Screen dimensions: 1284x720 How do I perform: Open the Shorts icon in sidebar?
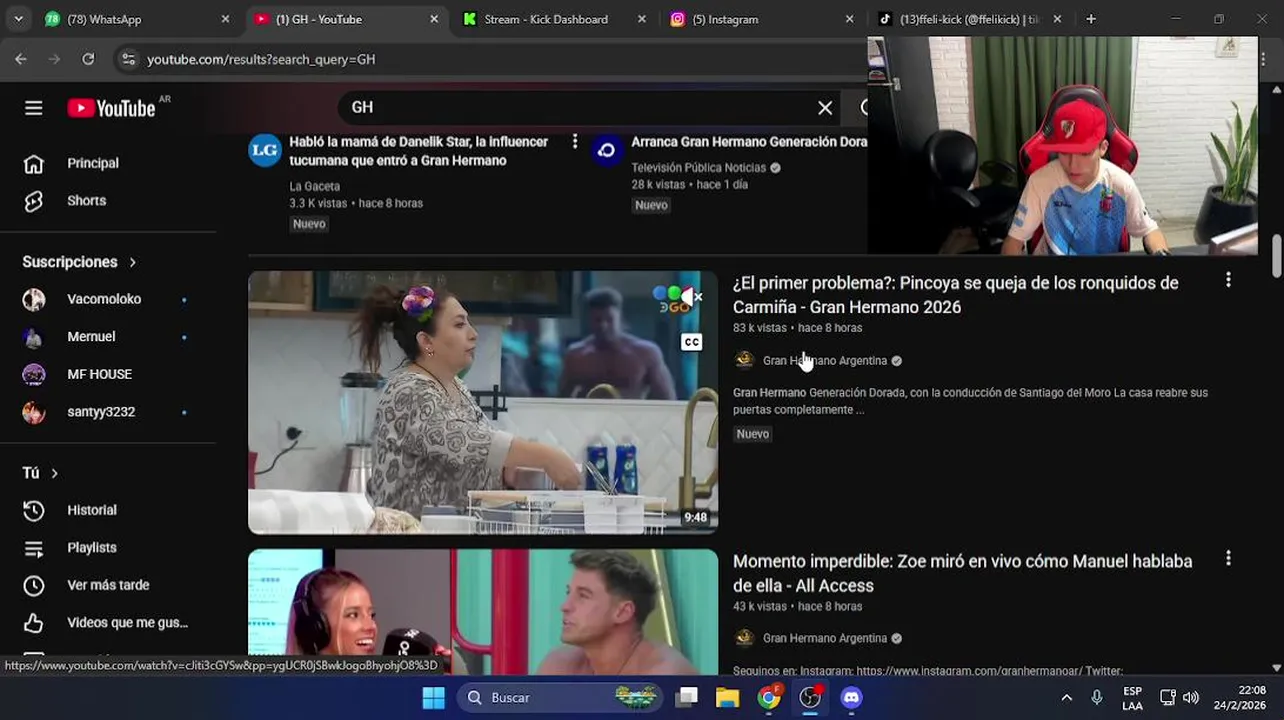coord(34,201)
